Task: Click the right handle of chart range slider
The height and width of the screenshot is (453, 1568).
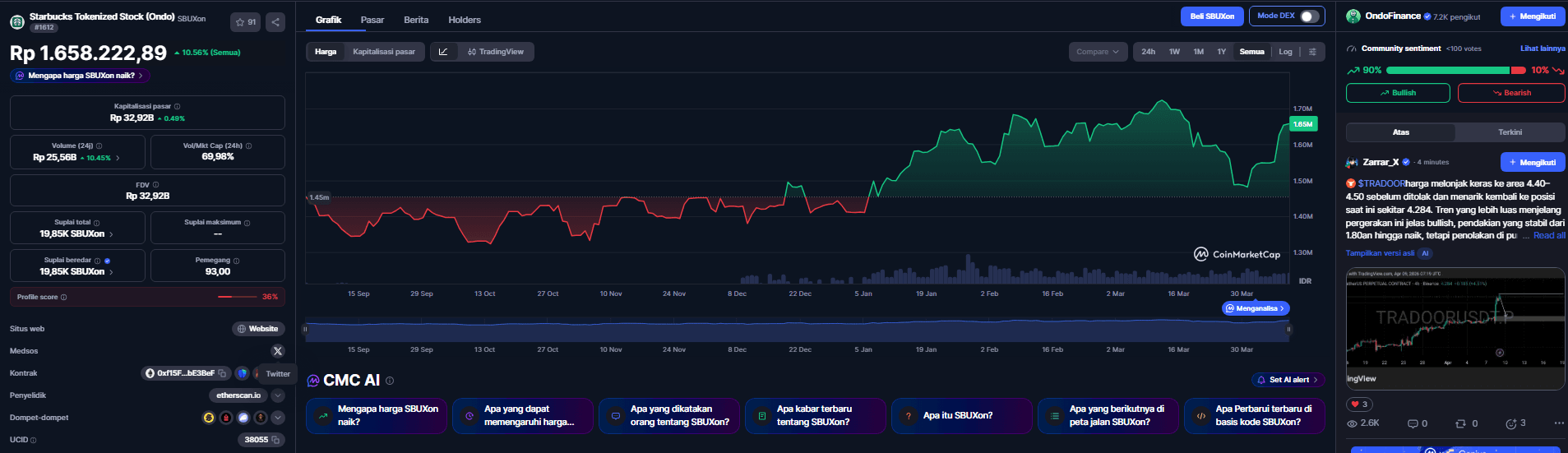Action: [1288, 329]
